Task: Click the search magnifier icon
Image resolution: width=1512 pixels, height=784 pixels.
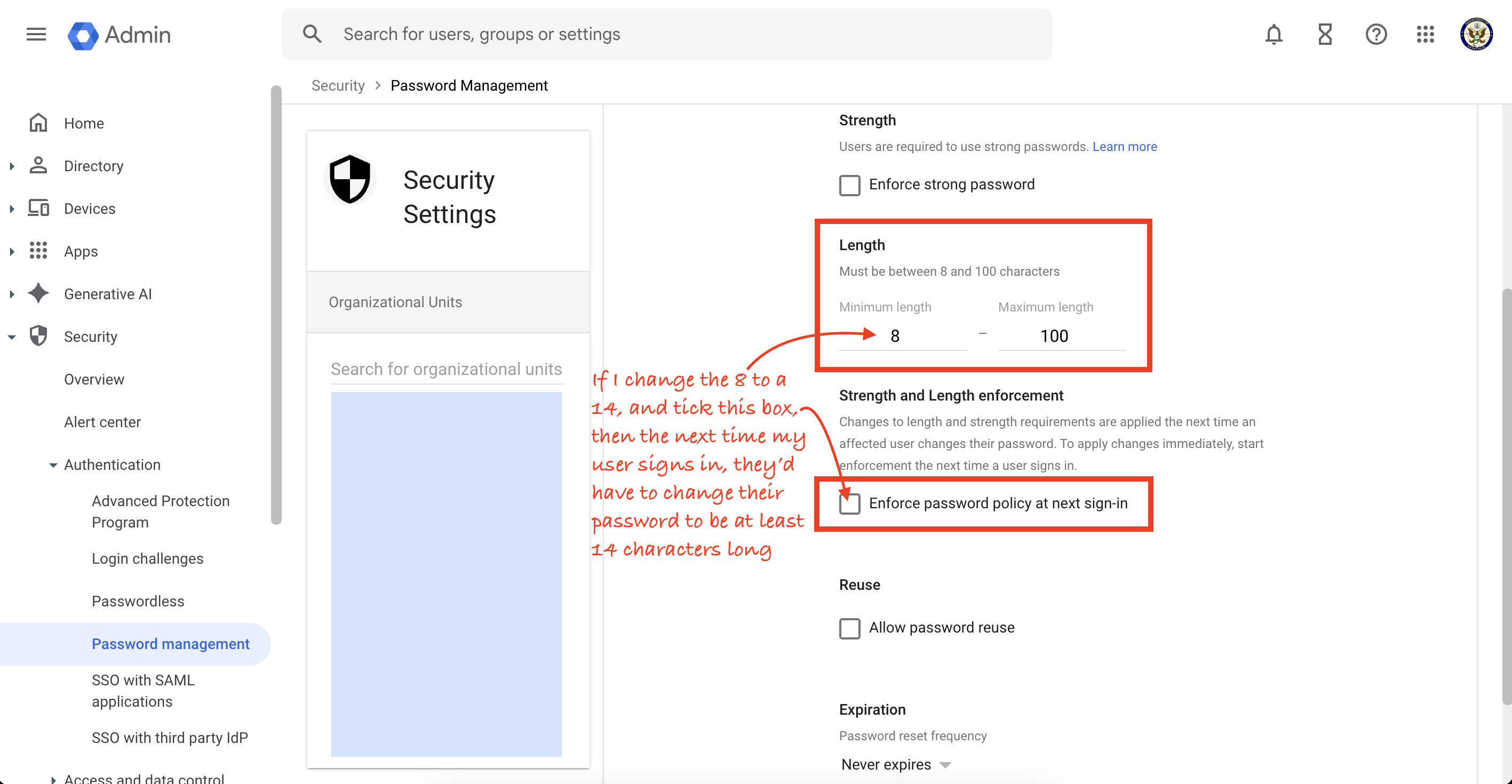Action: [312, 34]
